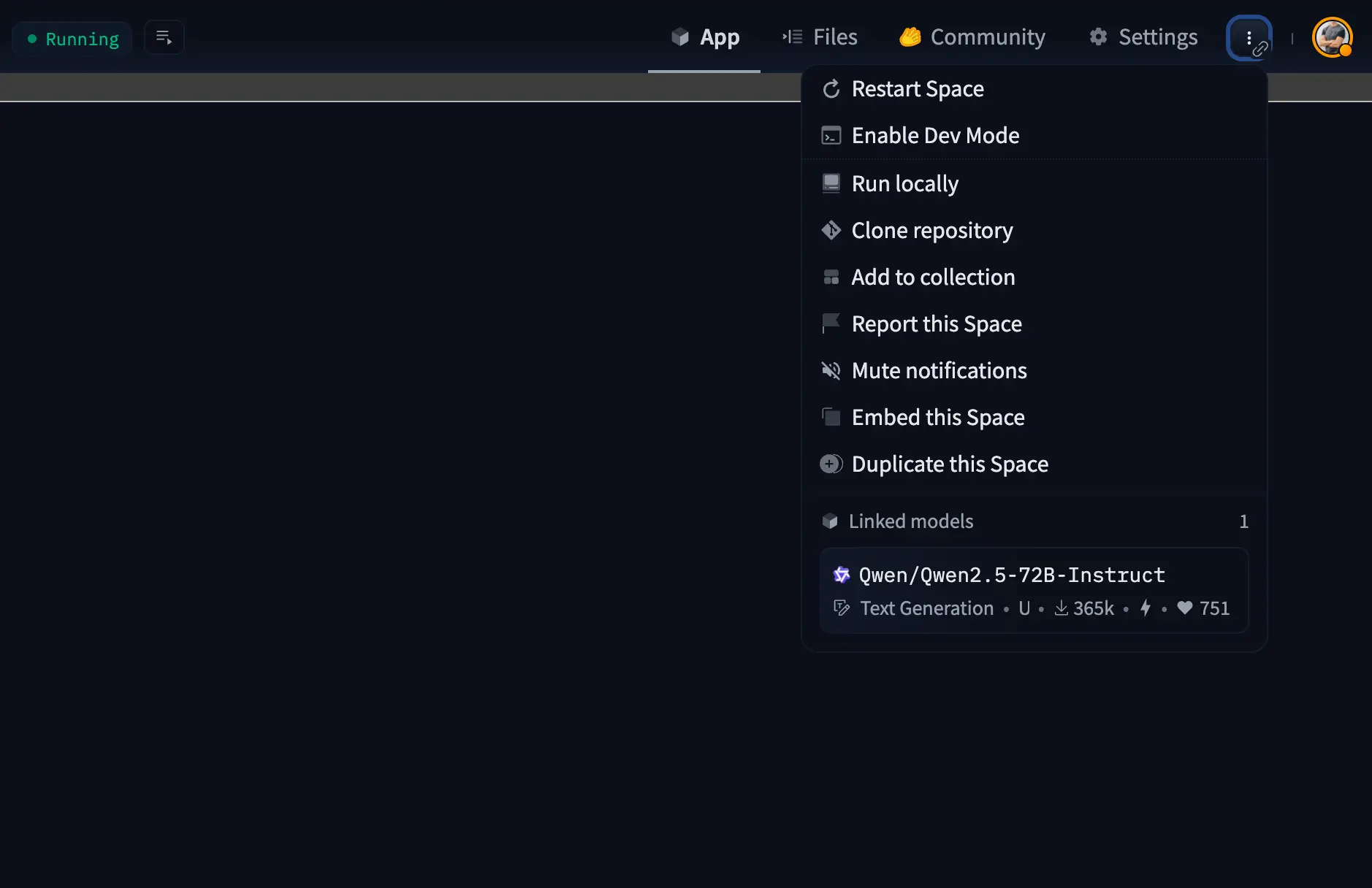Click the Qwen logo icon
The image size is (1372, 888).
(842, 575)
